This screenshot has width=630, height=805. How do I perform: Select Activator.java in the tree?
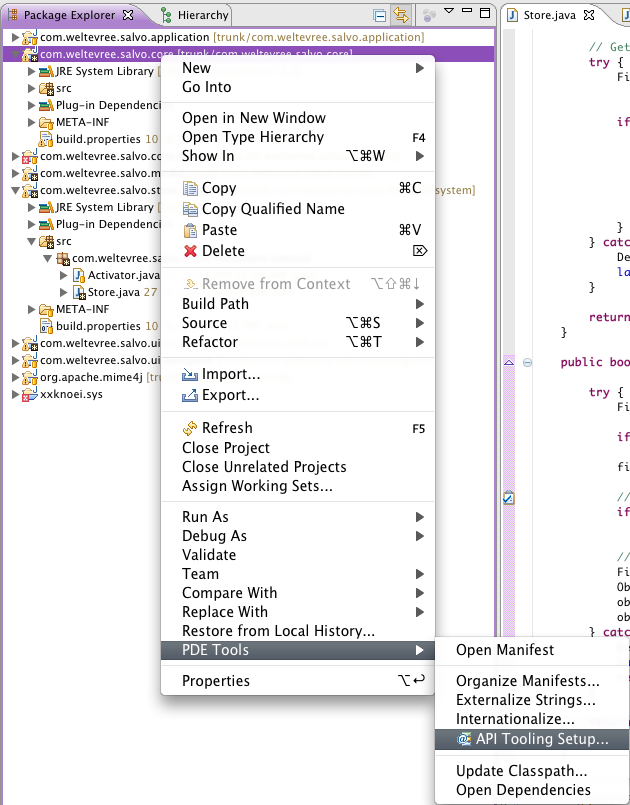tap(123, 275)
